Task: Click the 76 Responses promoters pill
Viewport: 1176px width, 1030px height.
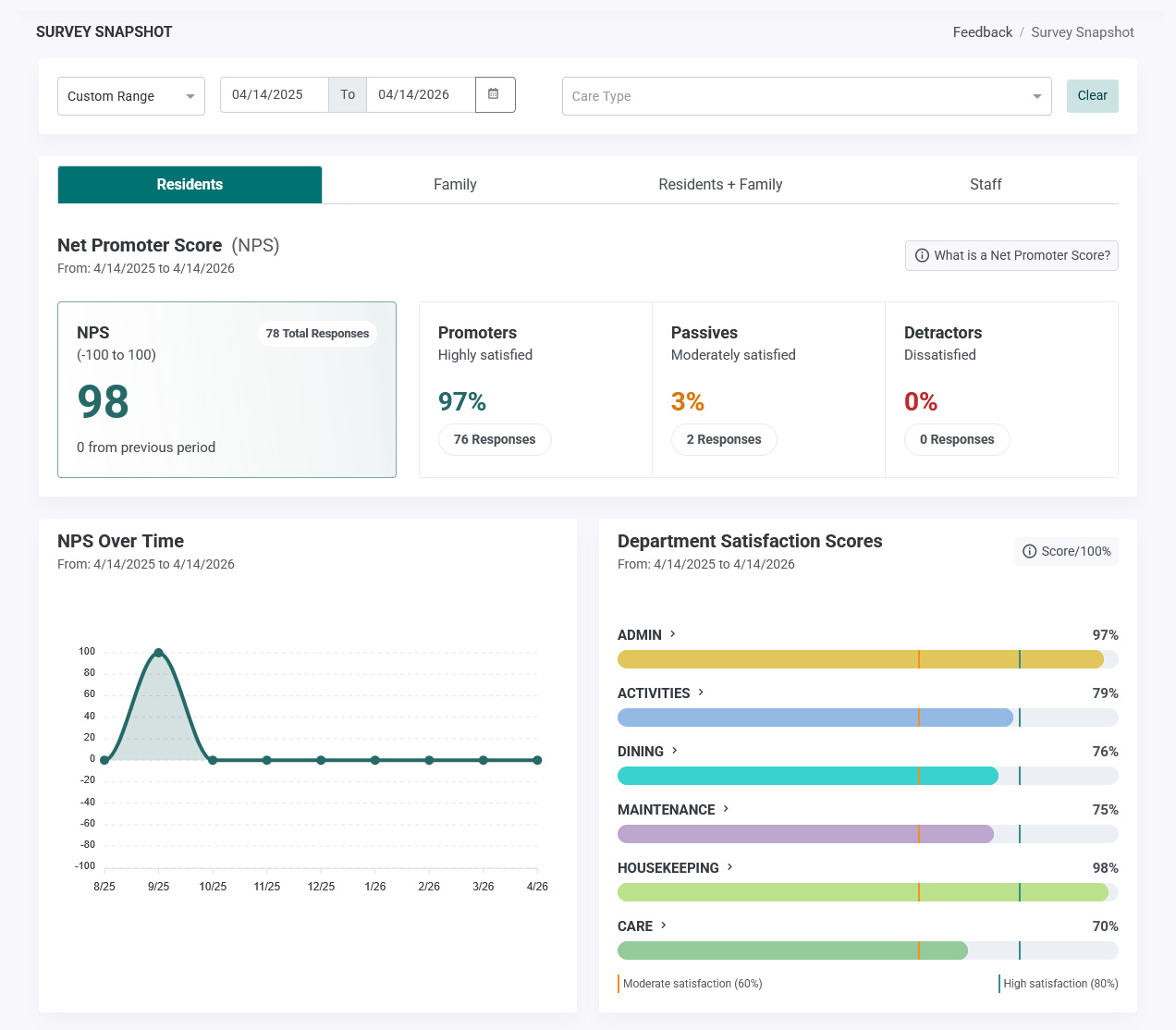Action: pyautogui.click(x=495, y=440)
